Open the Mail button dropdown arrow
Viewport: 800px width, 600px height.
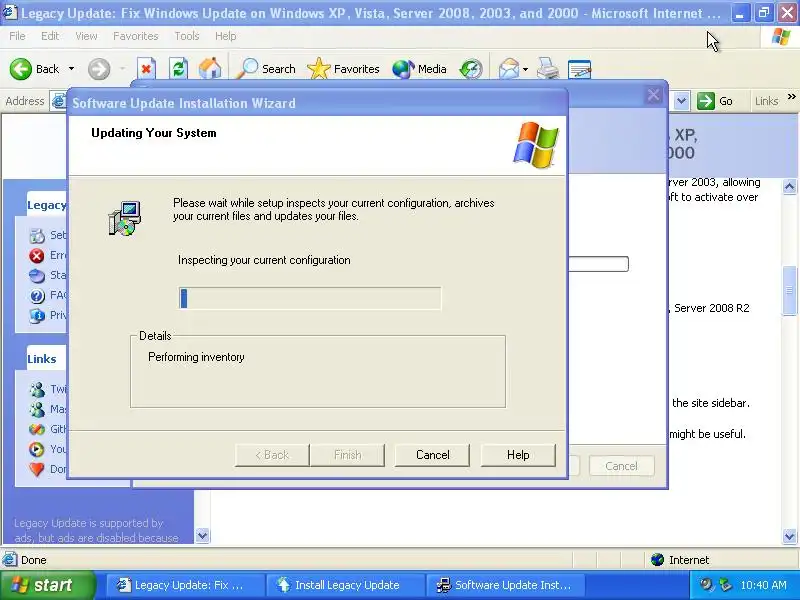point(525,69)
